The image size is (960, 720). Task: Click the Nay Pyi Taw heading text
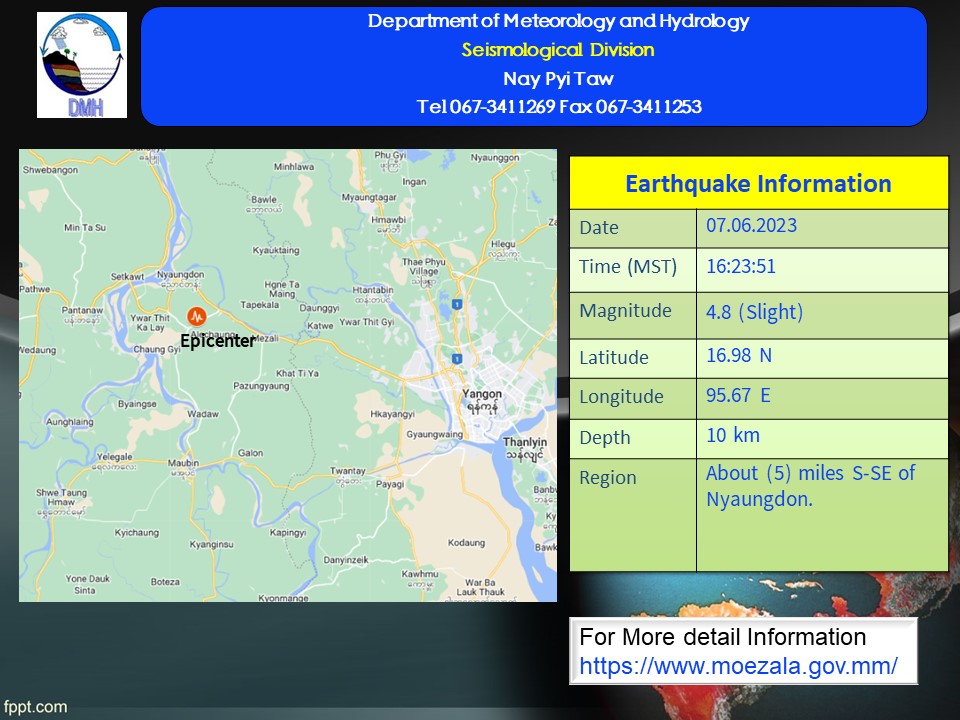click(x=558, y=79)
